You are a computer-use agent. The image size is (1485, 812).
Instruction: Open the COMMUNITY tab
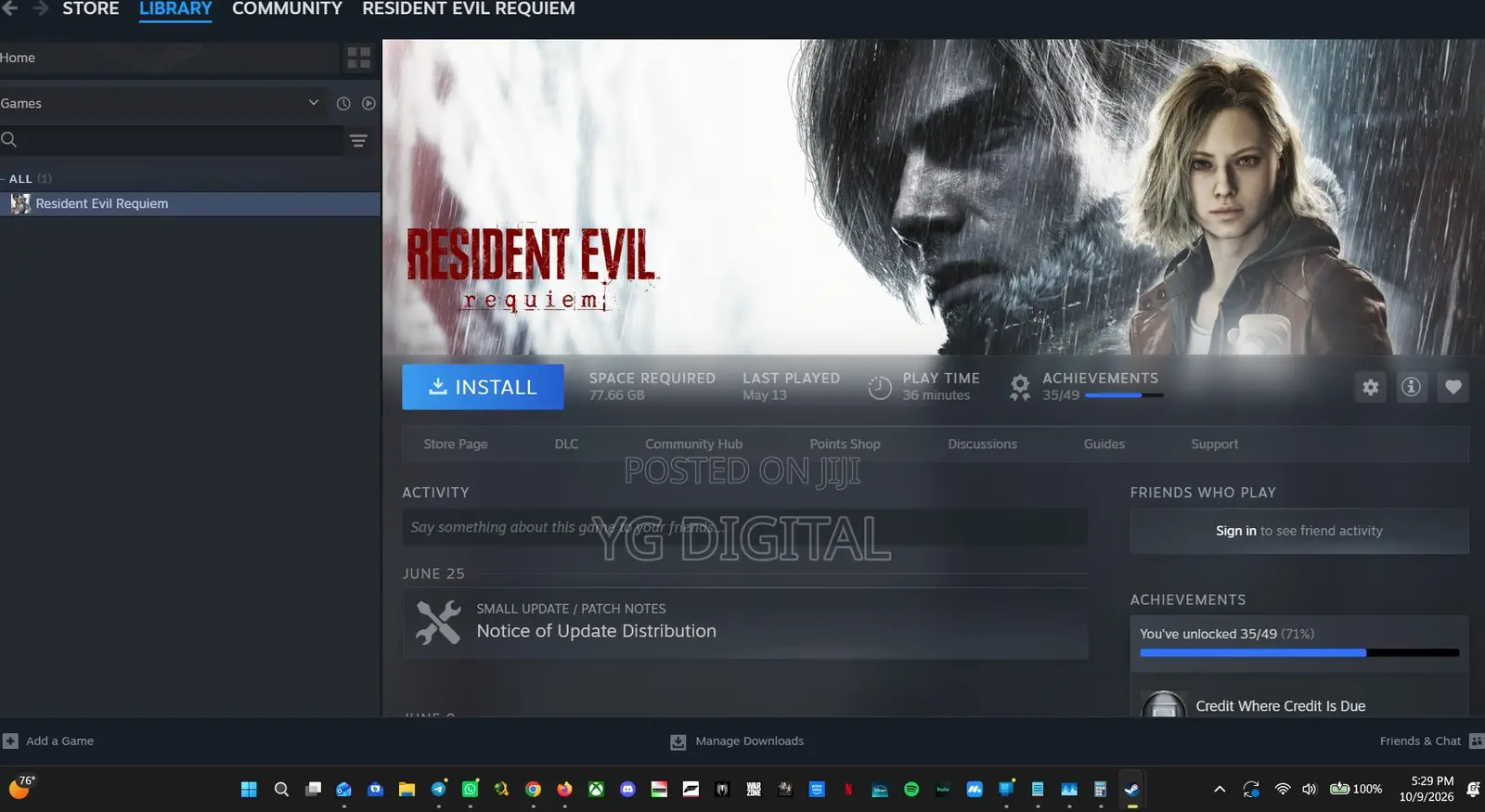[x=287, y=9]
